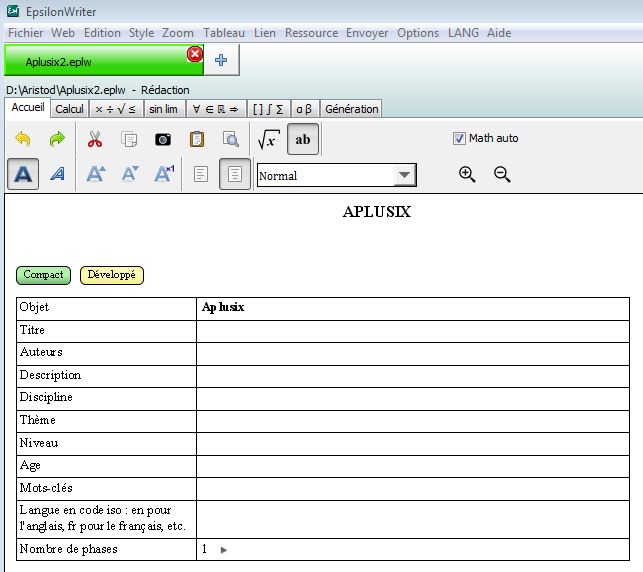Click the camera snapshot icon
The image size is (643, 572).
(x=163, y=140)
